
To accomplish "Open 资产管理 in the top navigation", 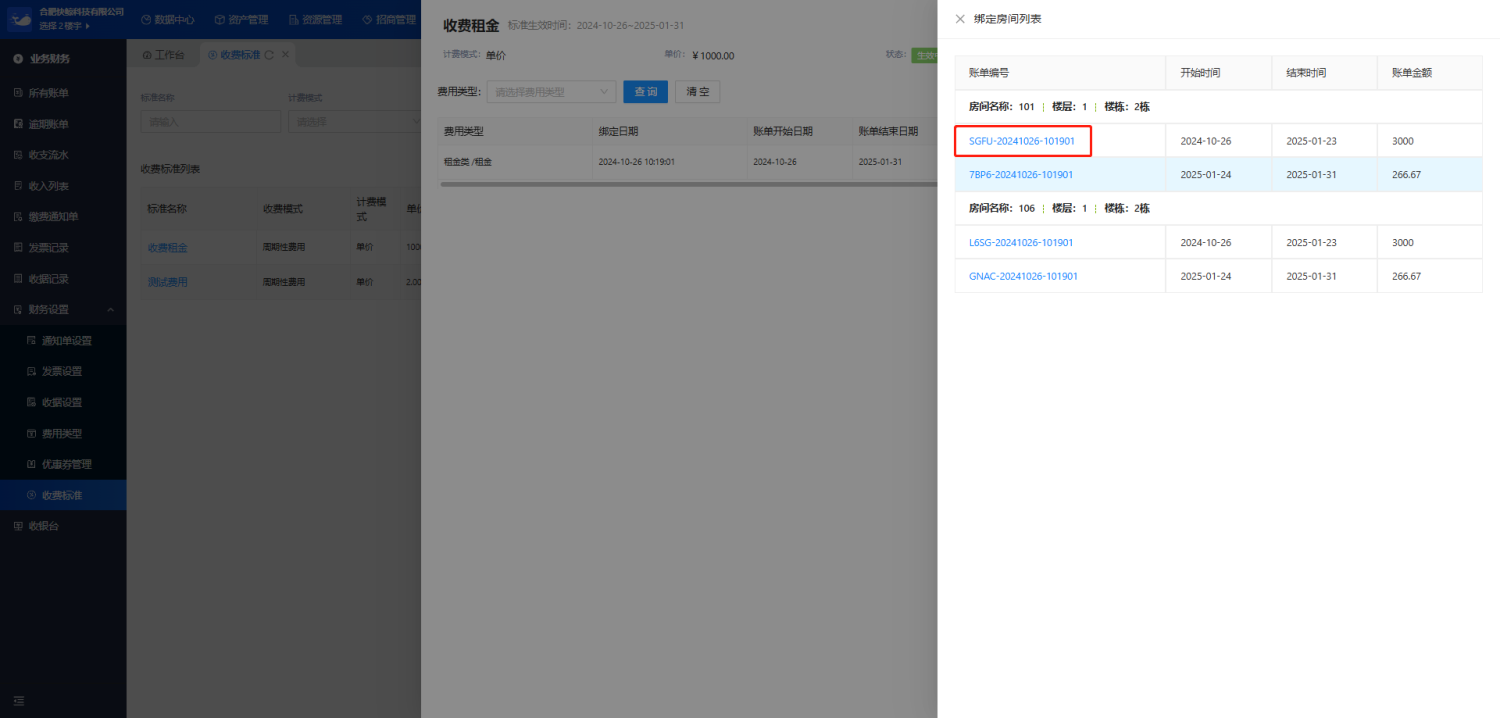I will pos(248,20).
